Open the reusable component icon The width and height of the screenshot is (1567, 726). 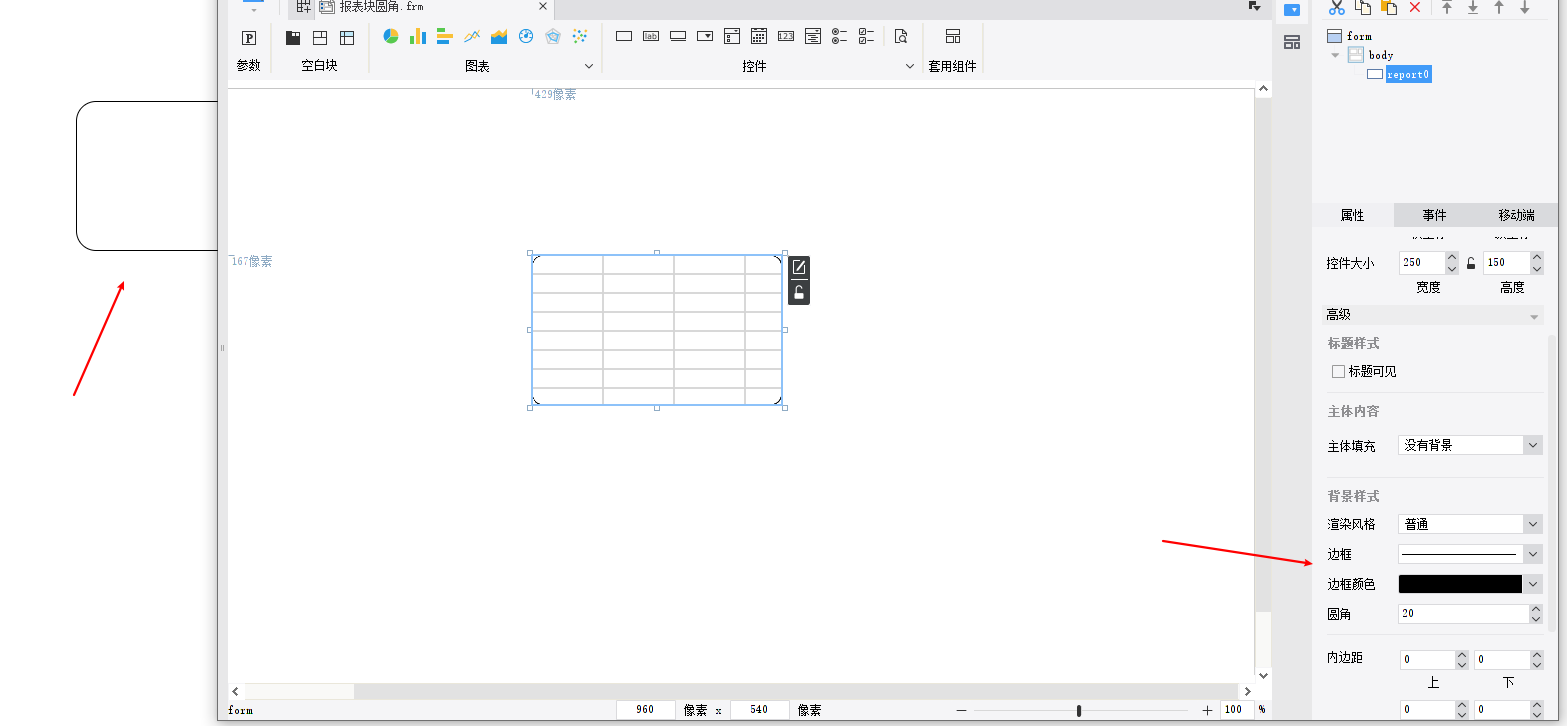coord(953,36)
